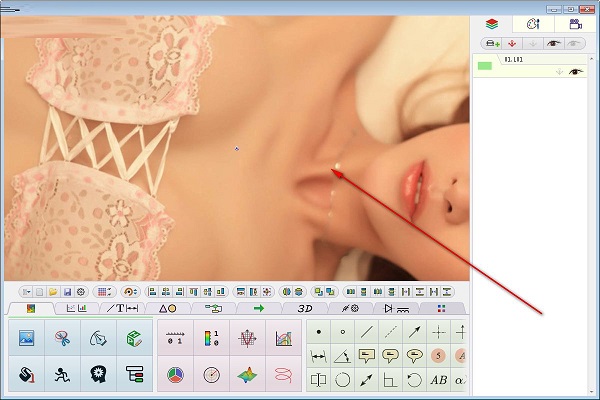Image resolution: width=600 pixels, height=400 pixels.
Task: Select the scissors crop tool
Action: (62, 338)
